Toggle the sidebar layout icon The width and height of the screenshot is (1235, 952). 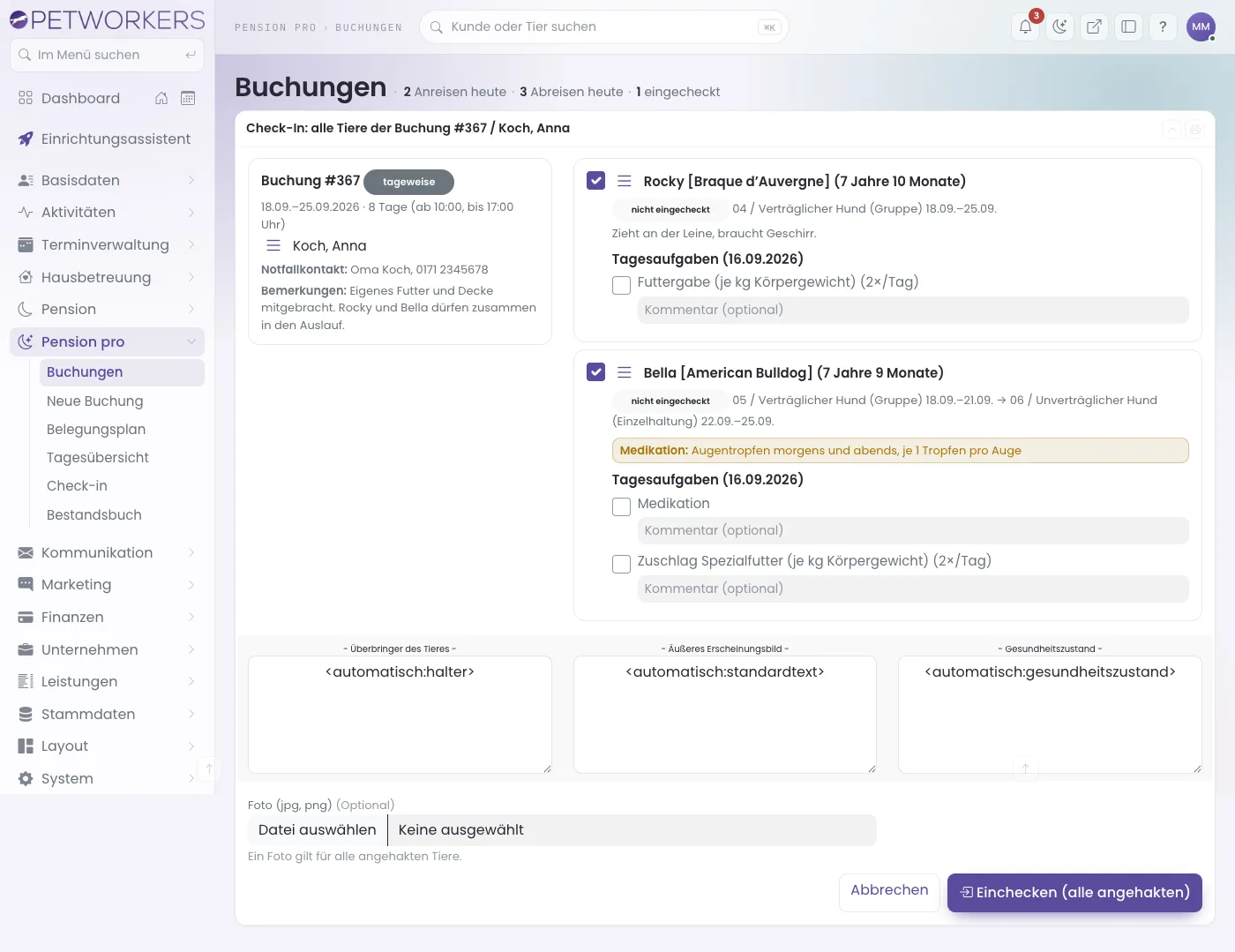1128,26
